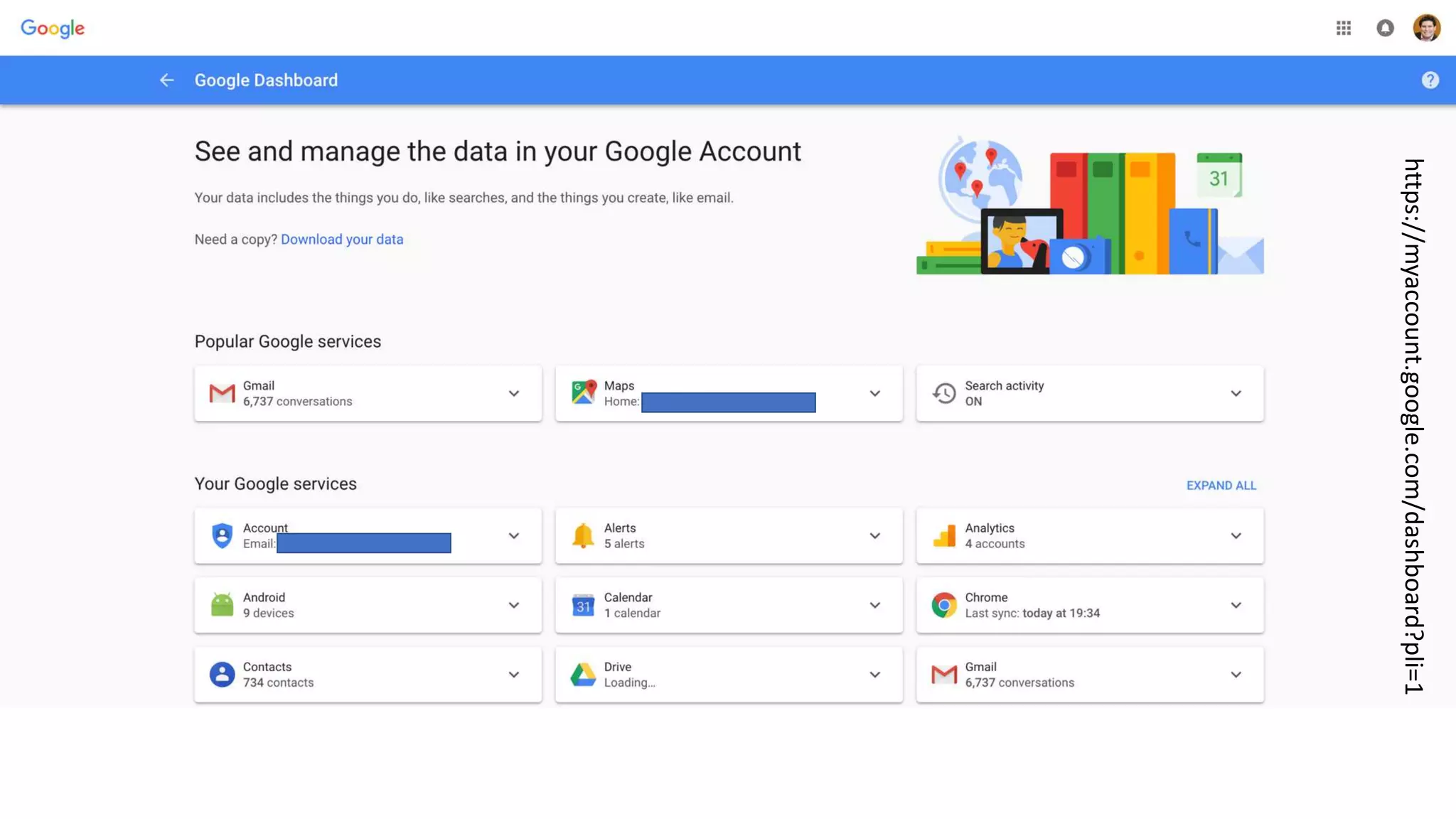This screenshot has height=819, width=1456.
Task: Click the Account shield icon
Action: [x=222, y=535]
